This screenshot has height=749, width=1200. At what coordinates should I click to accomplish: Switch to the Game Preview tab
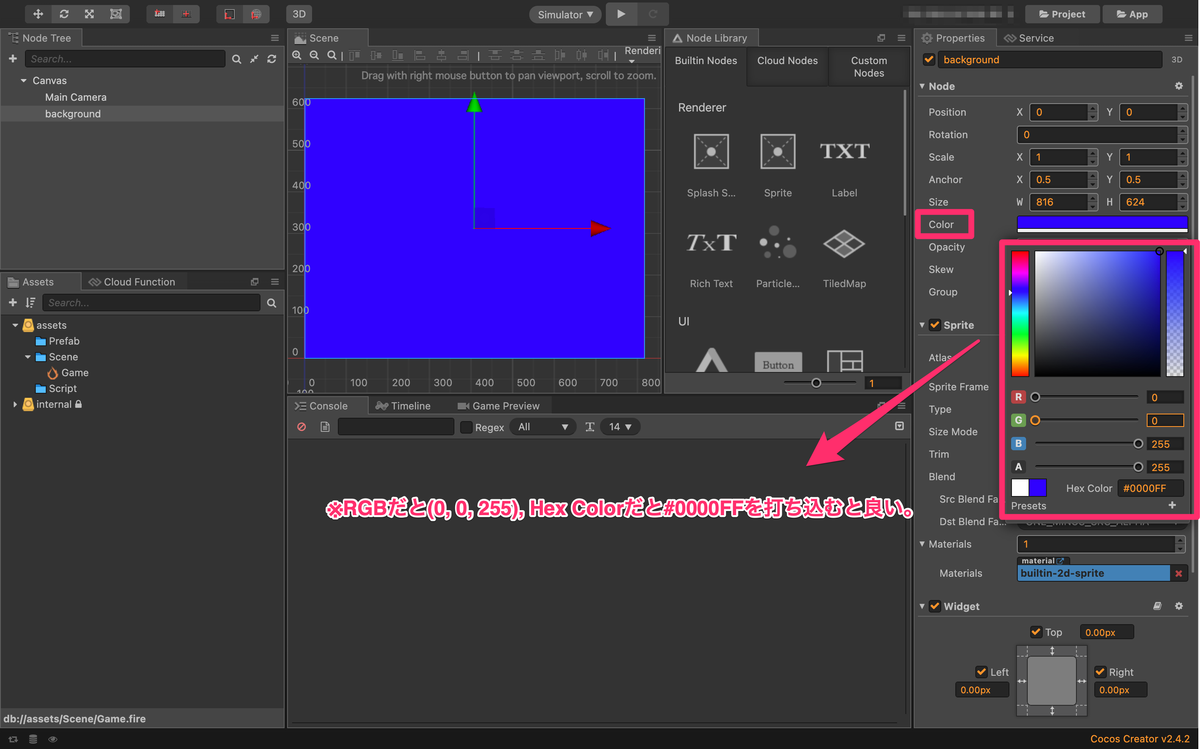coord(498,406)
